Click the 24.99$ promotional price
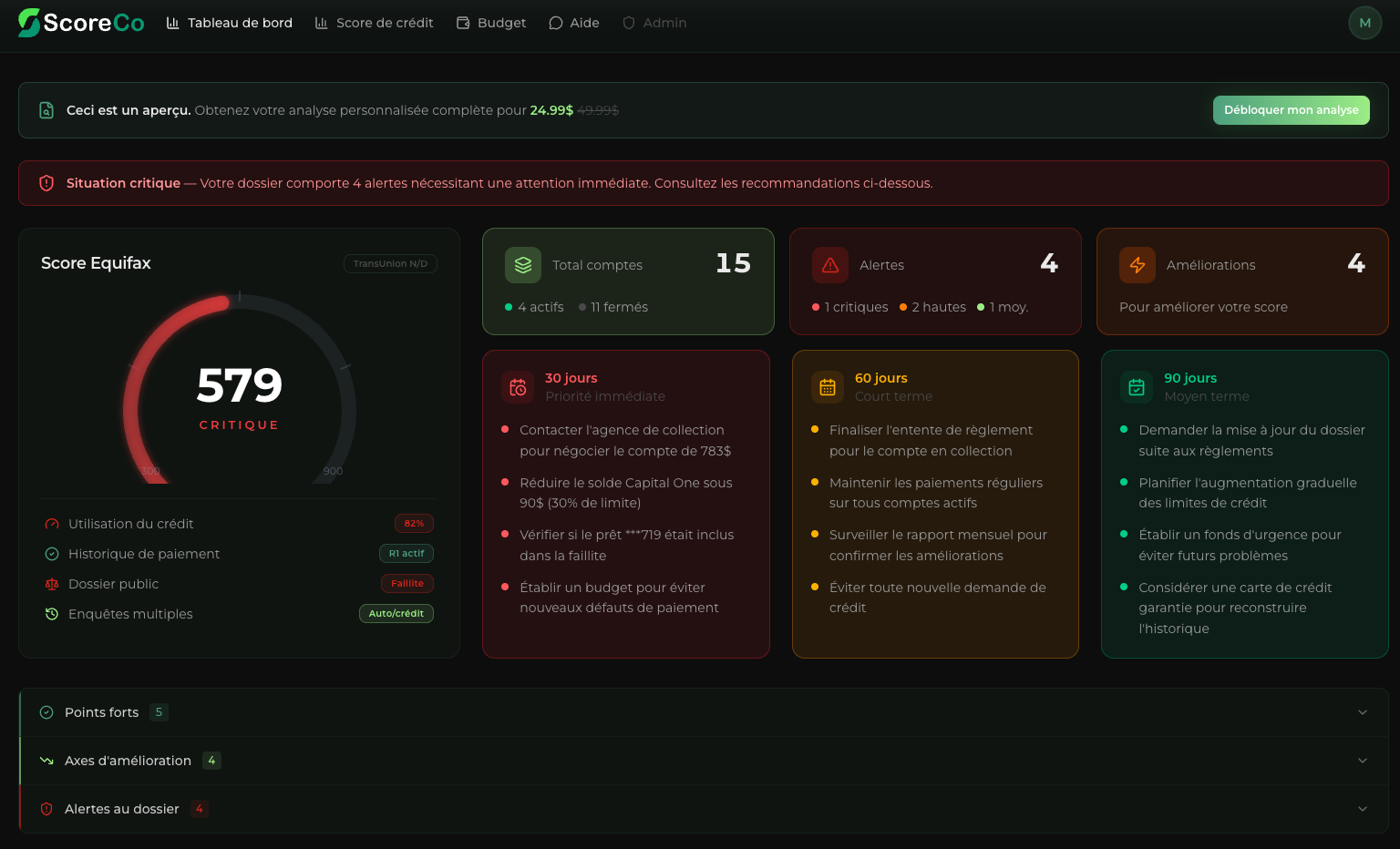The image size is (1400, 849). pyautogui.click(x=551, y=110)
